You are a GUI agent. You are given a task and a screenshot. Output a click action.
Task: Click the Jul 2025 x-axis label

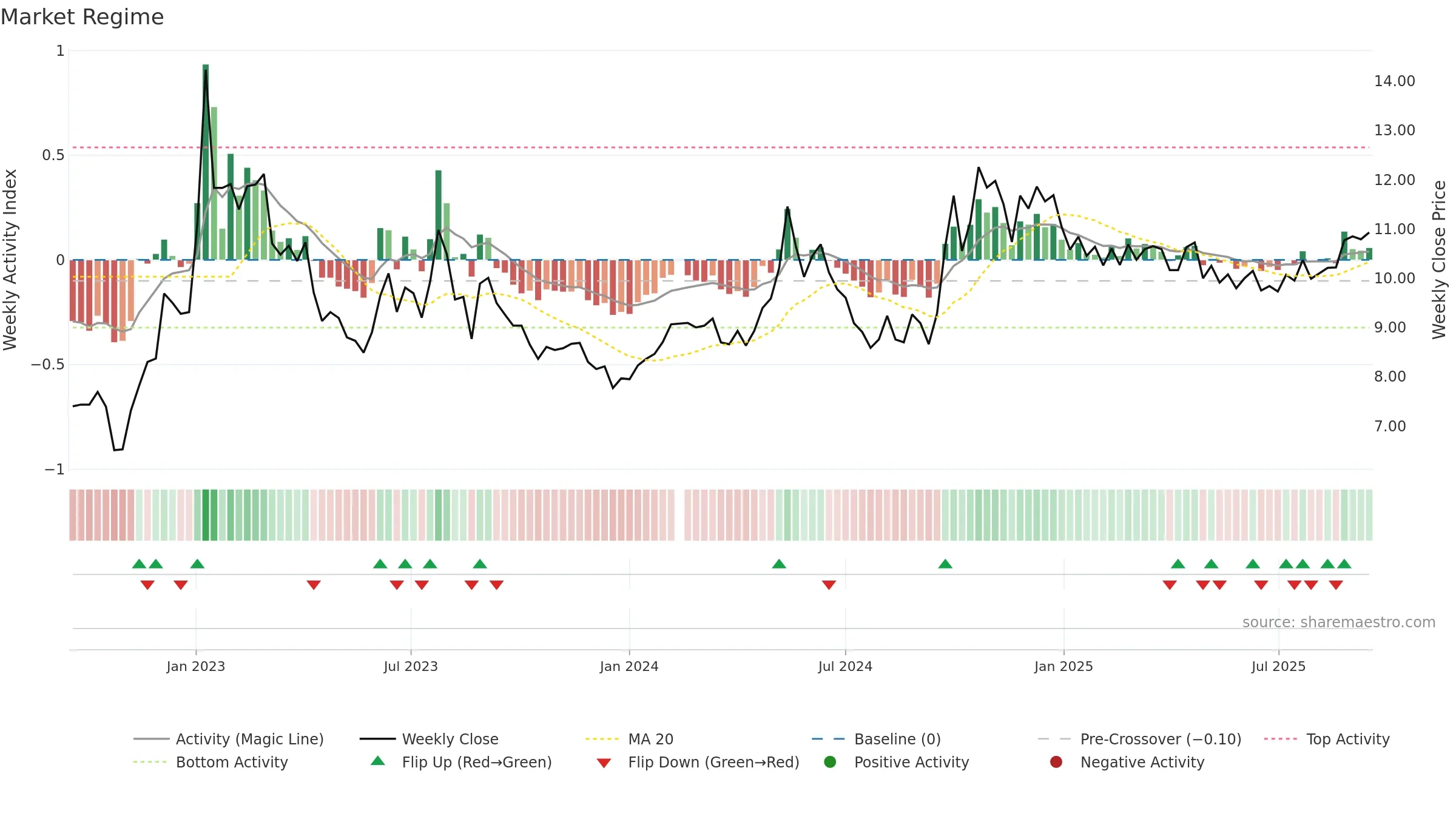point(1278,666)
